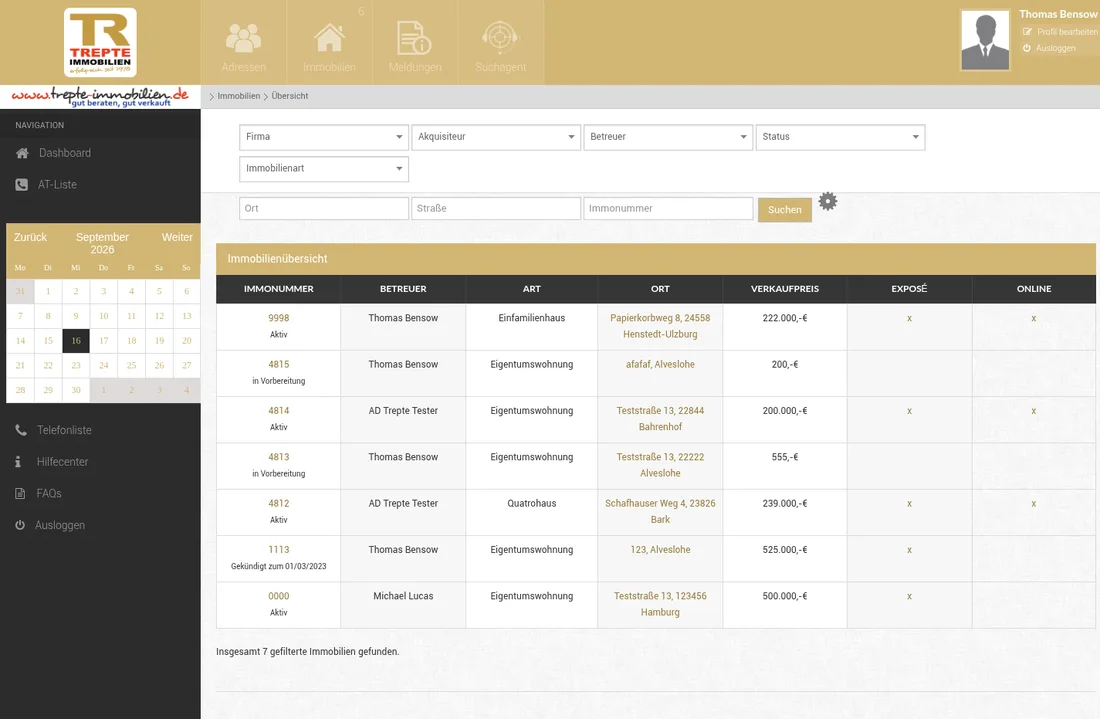The width and height of the screenshot is (1100, 719).
Task: Click Ausloggen under the user name
Action: [x=1049, y=48]
